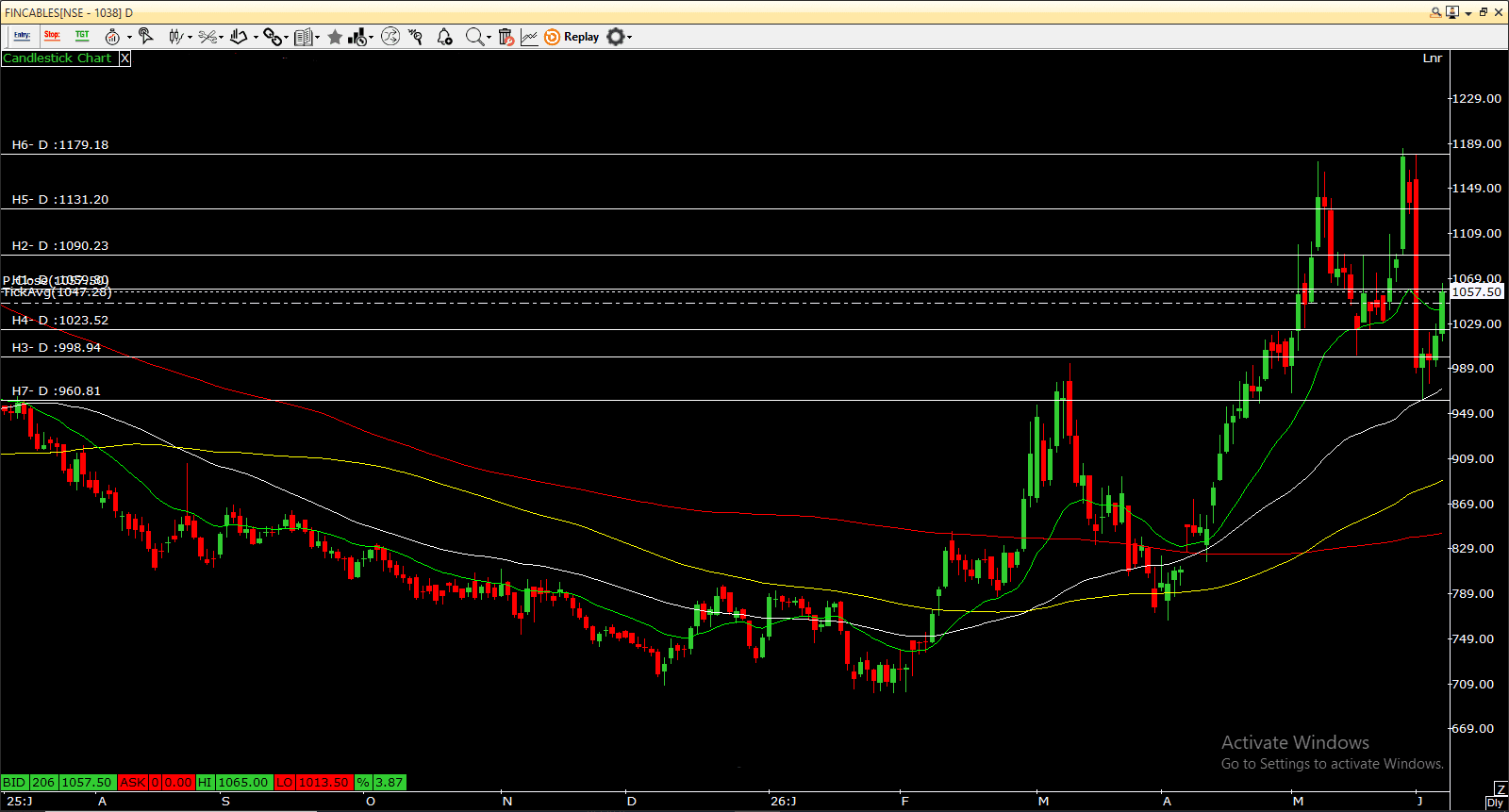Expand the settings gear dropdown arrow
Image resolution: width=1509 pixels, height=812 pixels.
[629, 38]
